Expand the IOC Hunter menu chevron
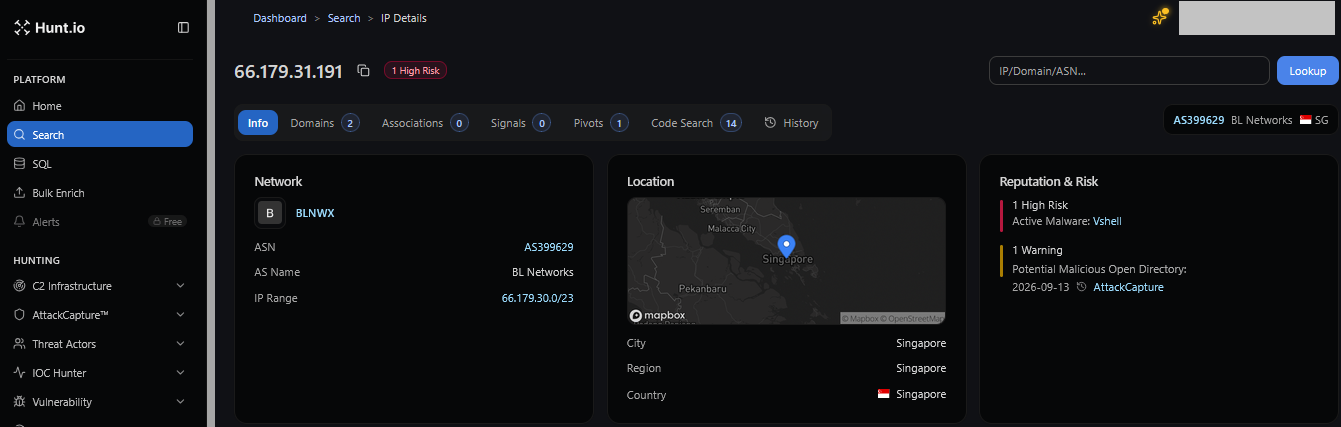The width and height of the screenshot is (1341, 427). coord(180,373)
